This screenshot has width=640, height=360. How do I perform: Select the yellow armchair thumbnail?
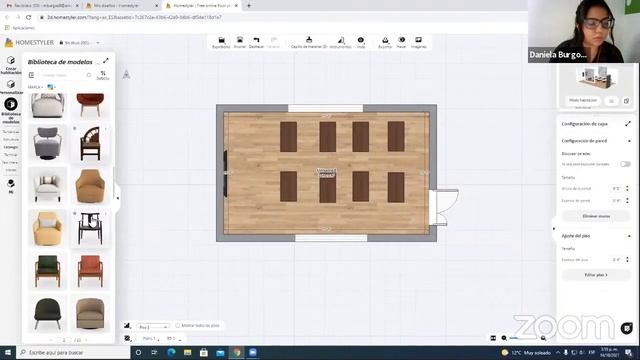[x=47, y=229]
